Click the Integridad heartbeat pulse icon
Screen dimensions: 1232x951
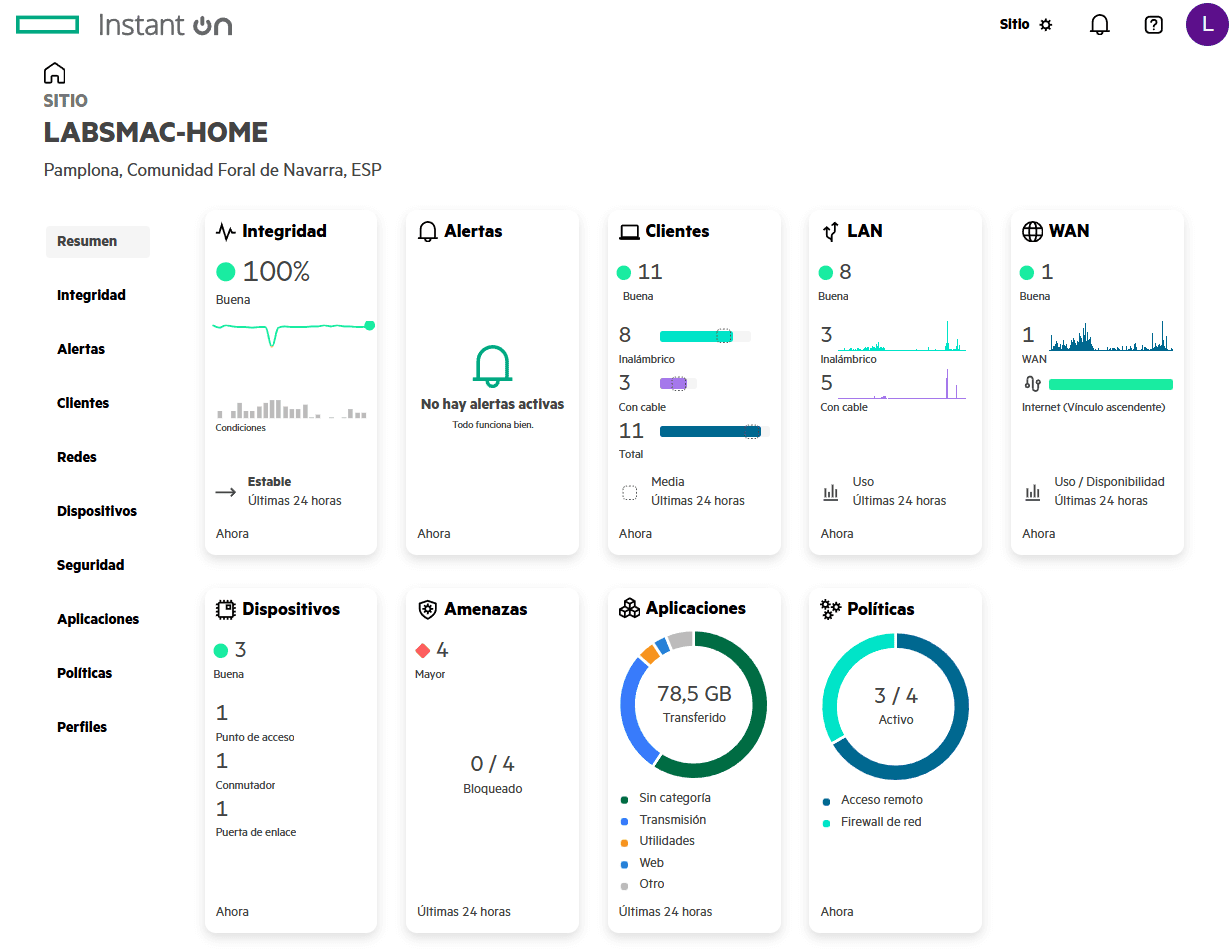(226, 231)
